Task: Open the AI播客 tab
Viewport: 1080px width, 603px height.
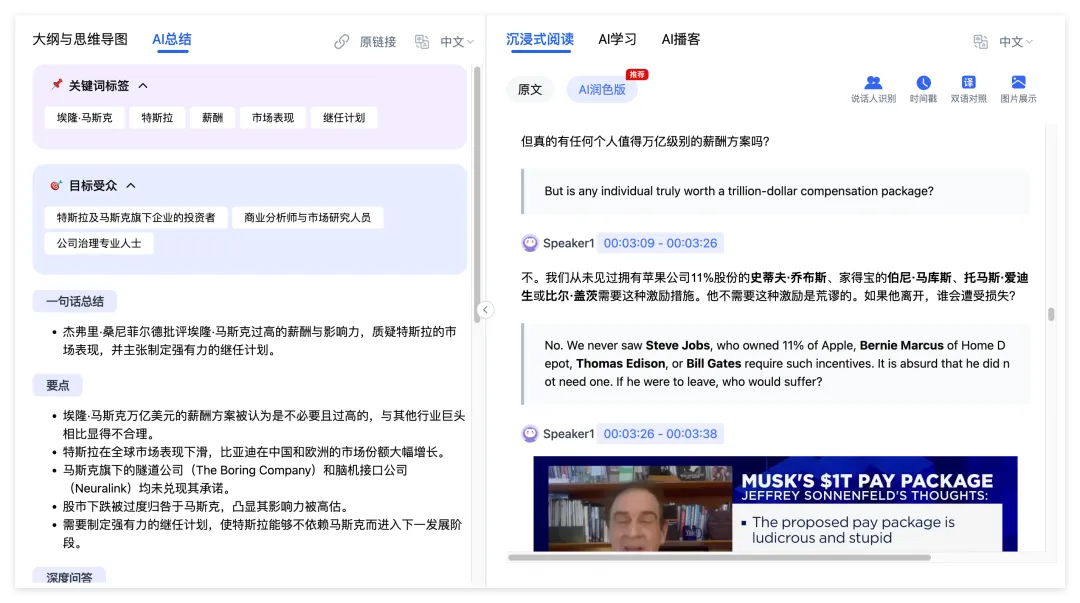Action: coord(681,39)
